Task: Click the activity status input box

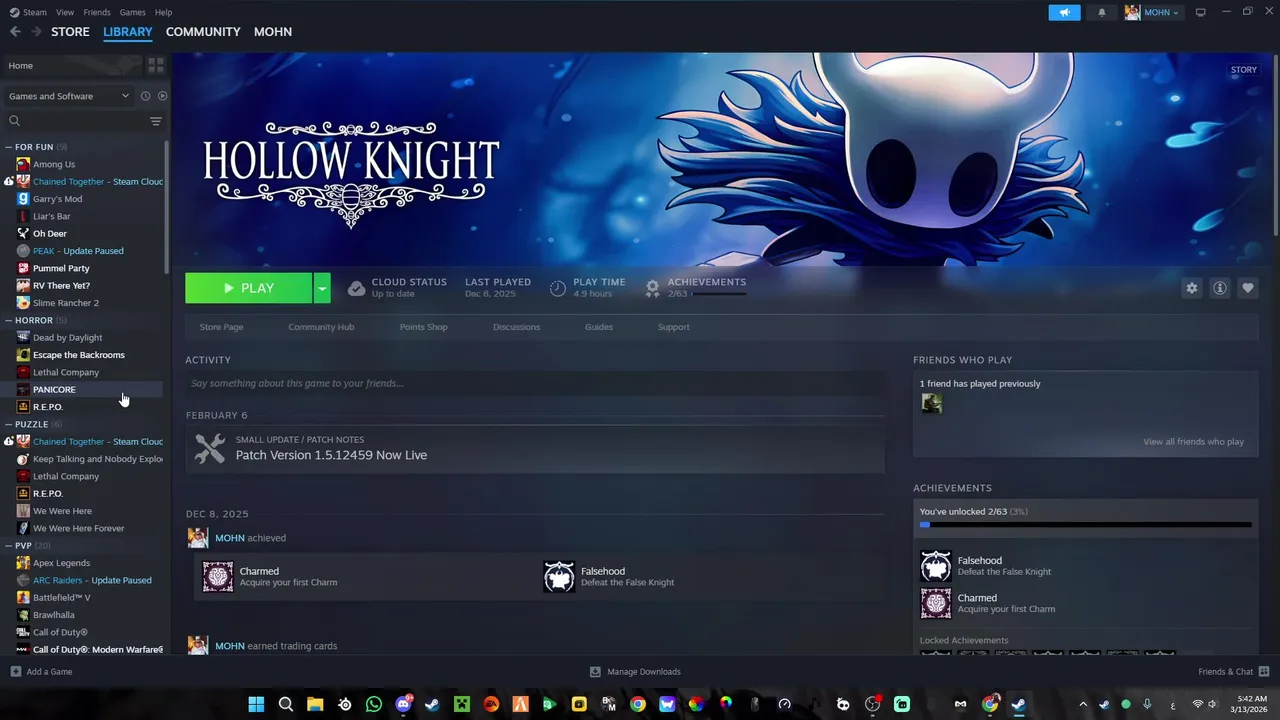Action: tap(535, 383)
